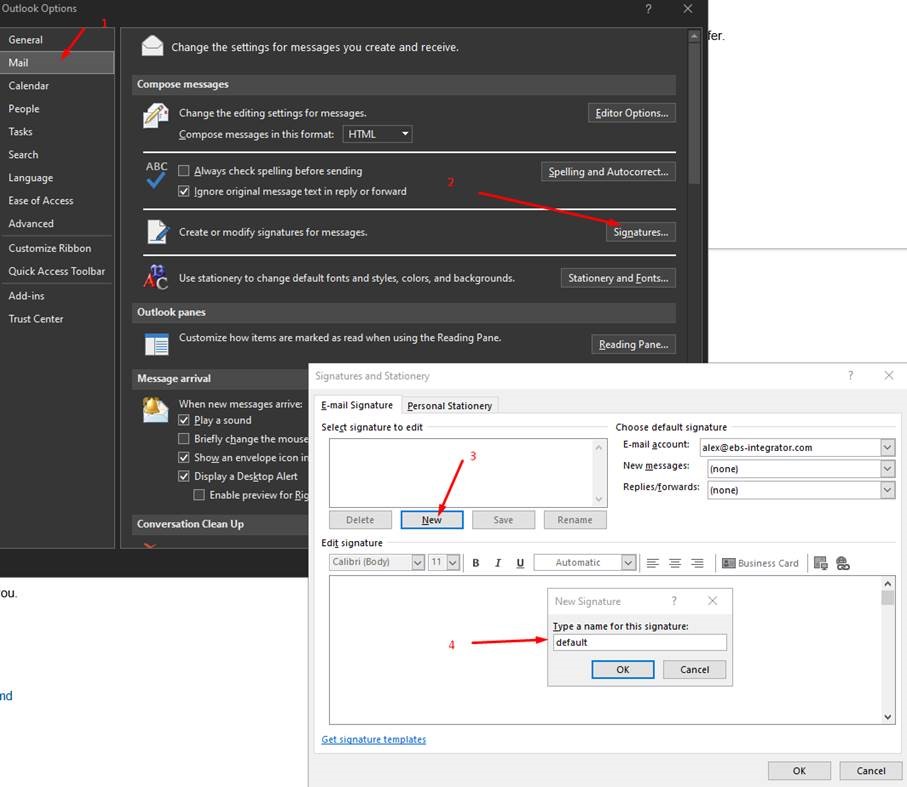Uncheck Ignore original message text option

(184, 191)
